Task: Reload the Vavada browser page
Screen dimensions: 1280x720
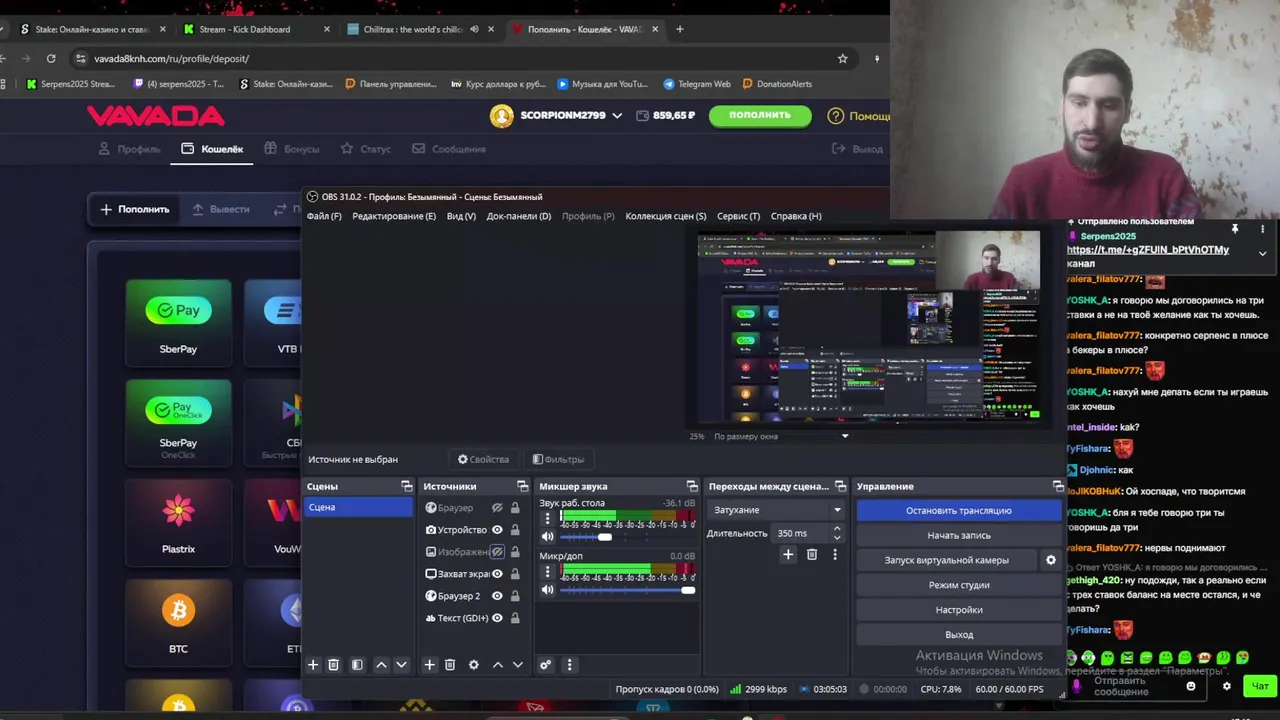Action: [x=51, y=58]
